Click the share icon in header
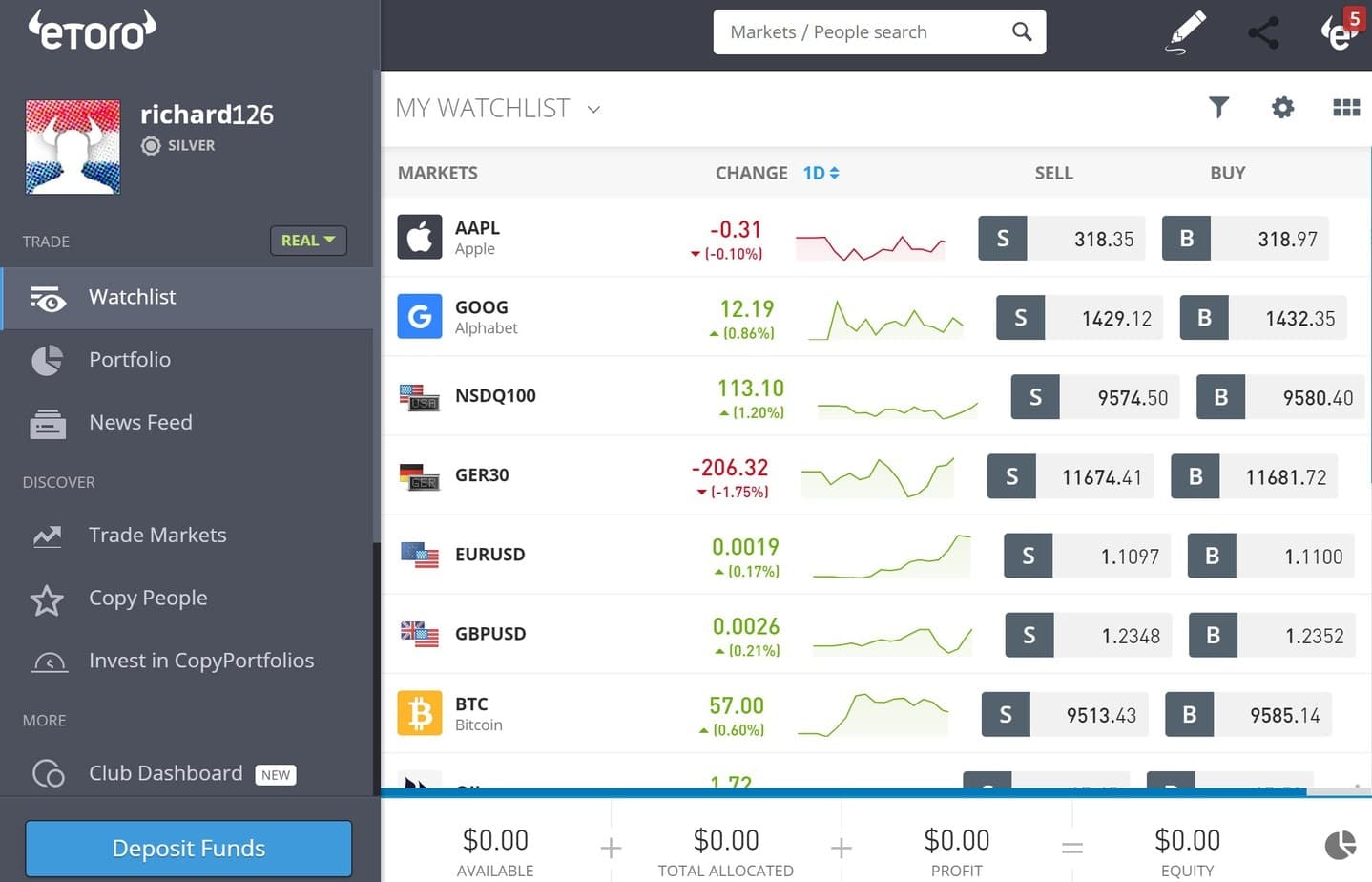Screen dimensions: 1372x882 pyautogui.click(x=1263, y=32)
